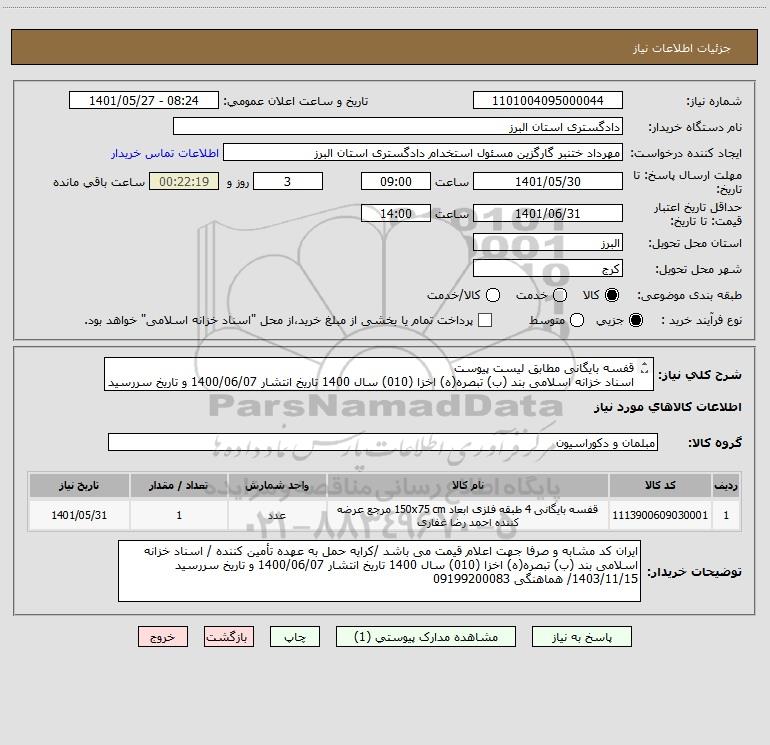Click the product name cell قفسه بایگانی 4 طبقه
The image size is (770, 745).
468,515
